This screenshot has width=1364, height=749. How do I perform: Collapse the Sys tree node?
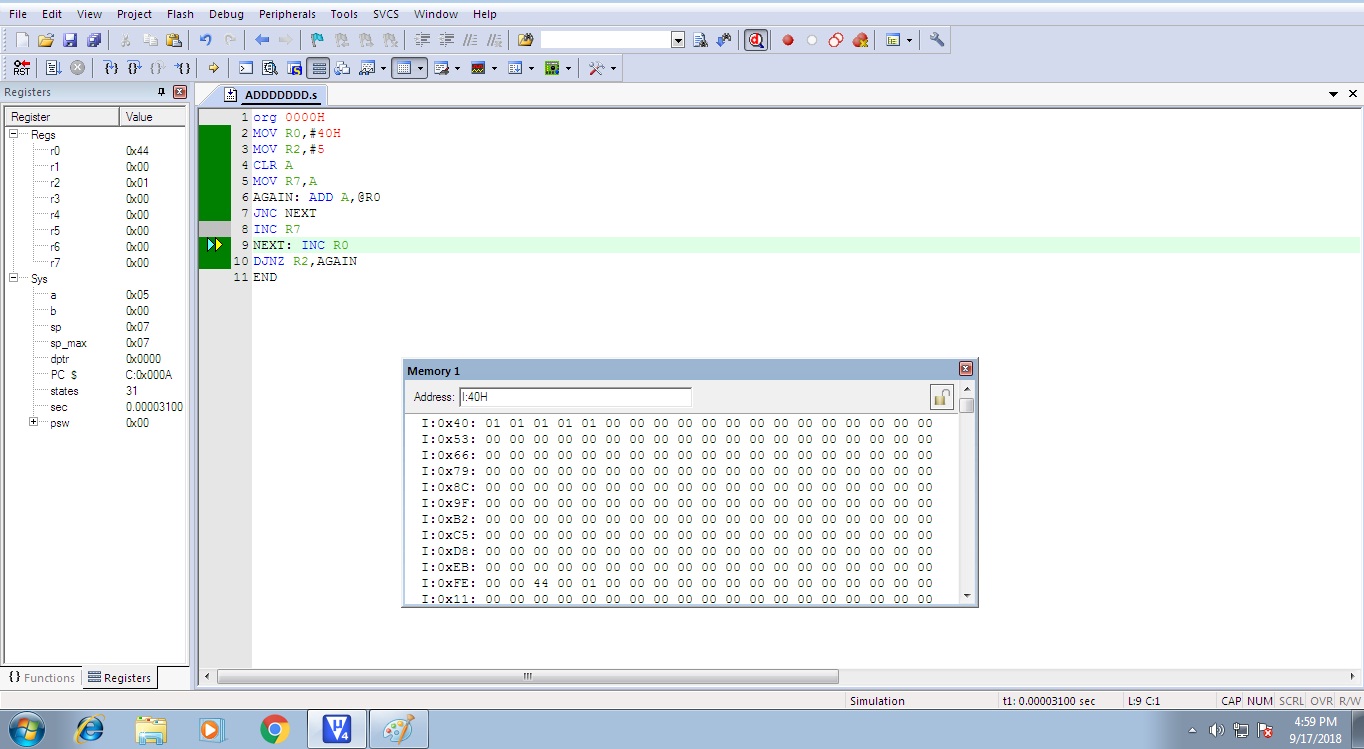point(15,278)
